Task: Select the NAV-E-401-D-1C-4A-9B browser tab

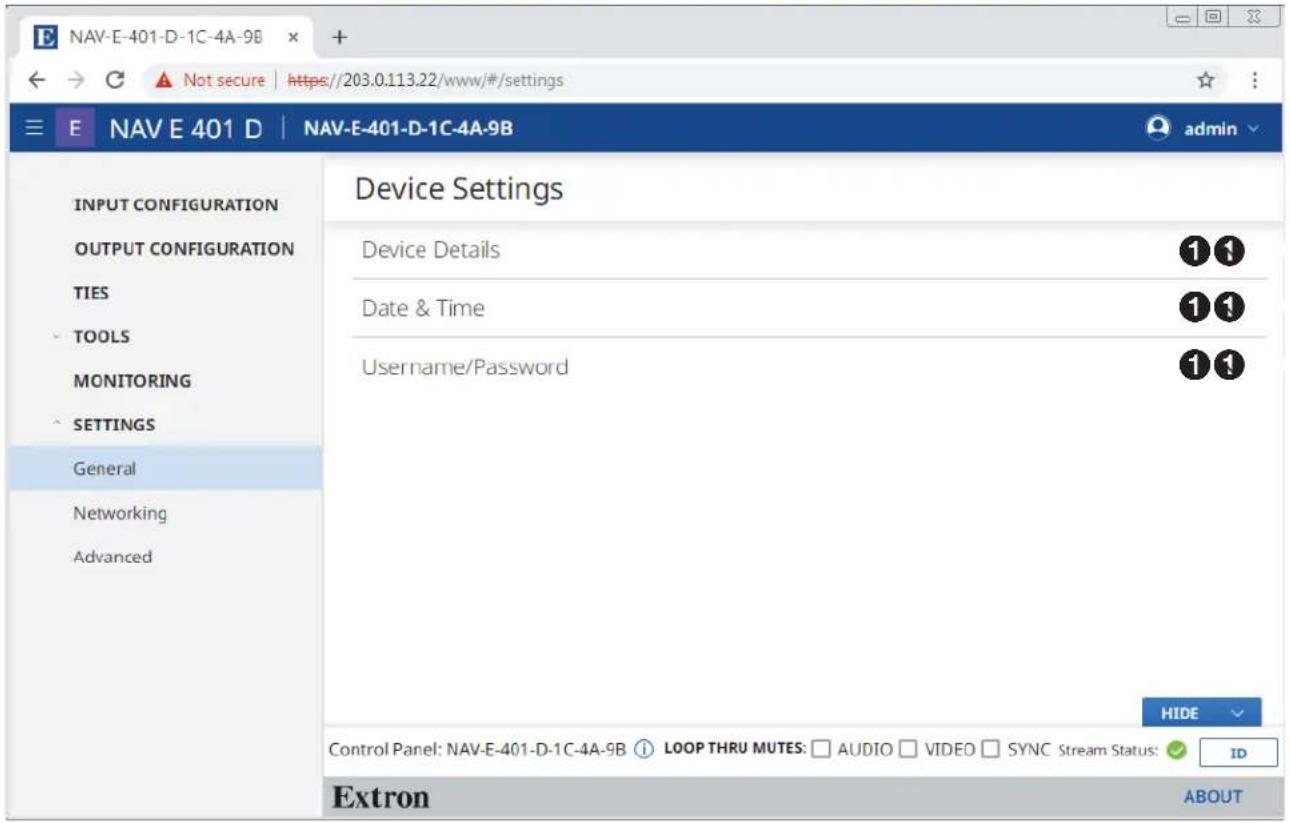Action: (166, 37)
